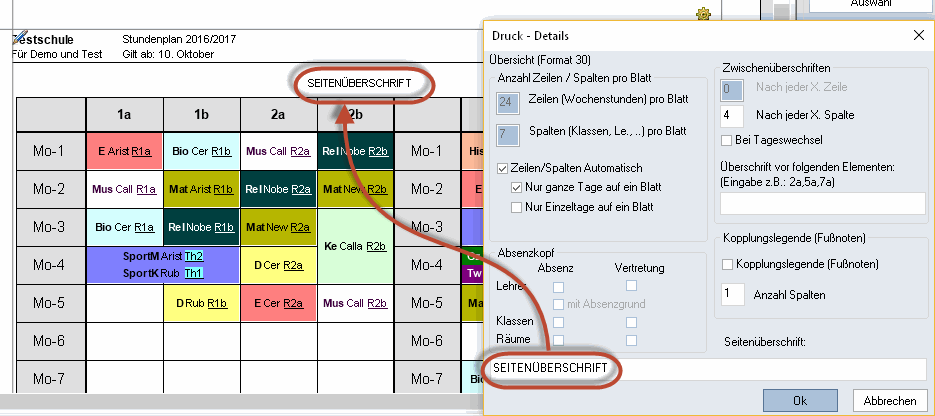Click the Stundenplan 2016/2017 title text
This screenshot has height=416, width=935.
click(179, 40)
